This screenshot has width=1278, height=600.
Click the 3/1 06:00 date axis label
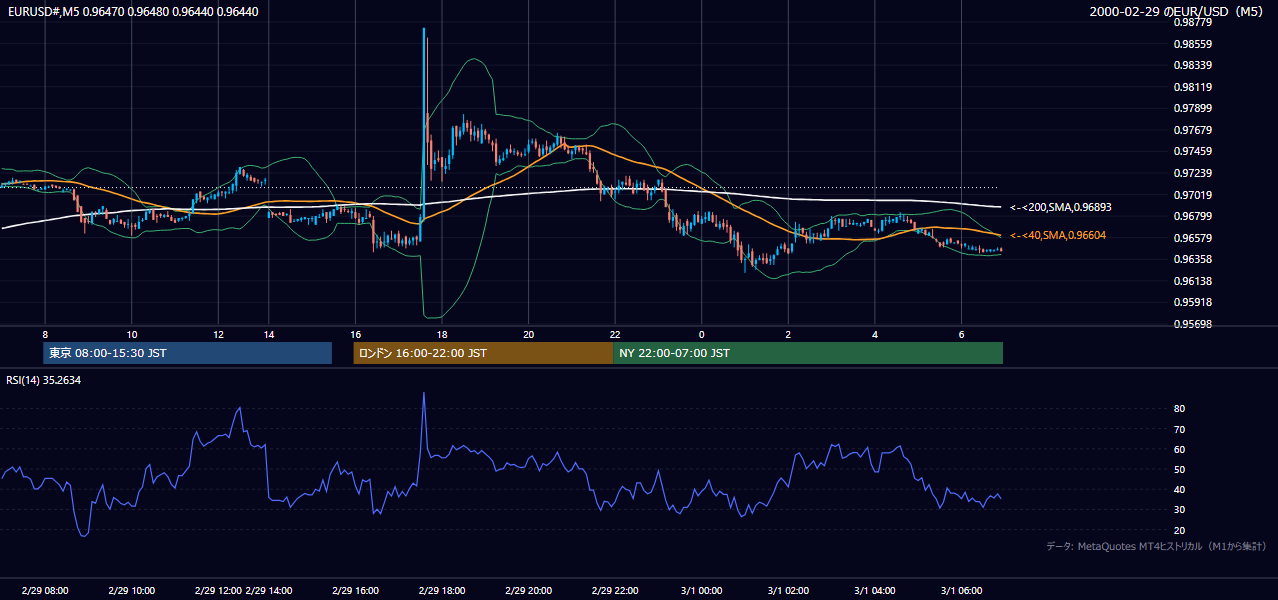pyautogui.click(x=962, y=591)
